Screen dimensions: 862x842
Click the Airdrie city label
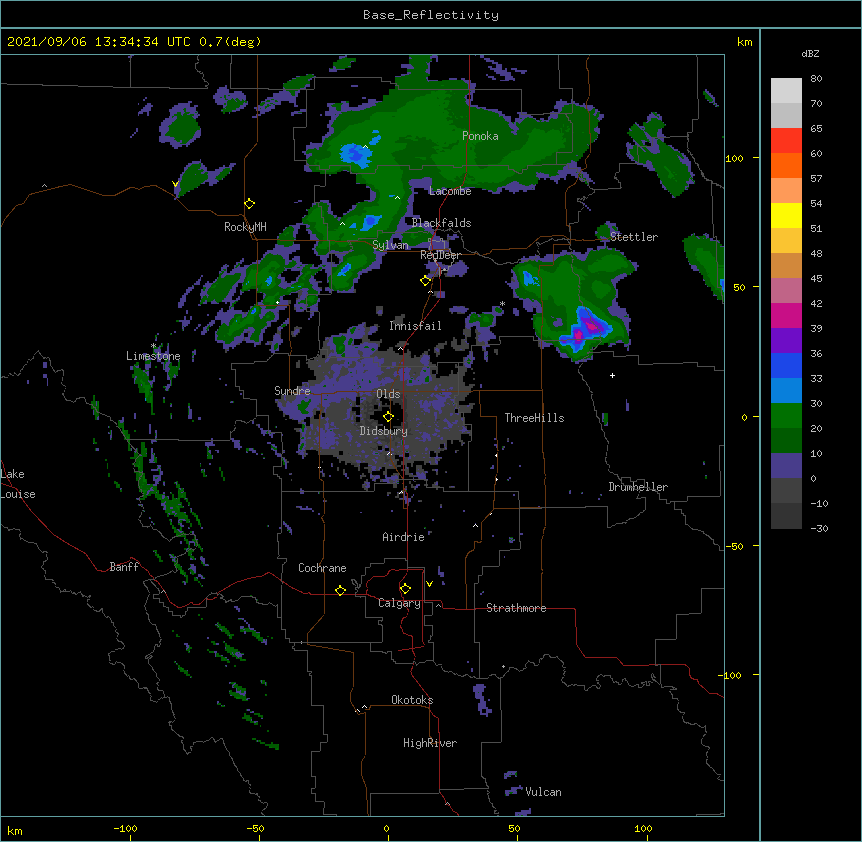404,537
